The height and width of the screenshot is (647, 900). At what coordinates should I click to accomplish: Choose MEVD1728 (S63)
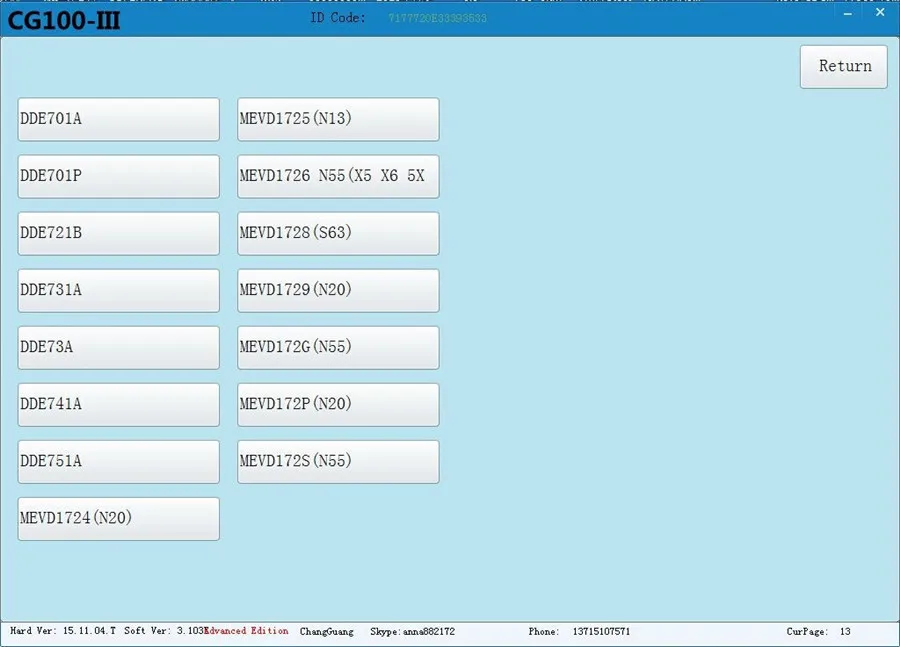coord(339,233)
